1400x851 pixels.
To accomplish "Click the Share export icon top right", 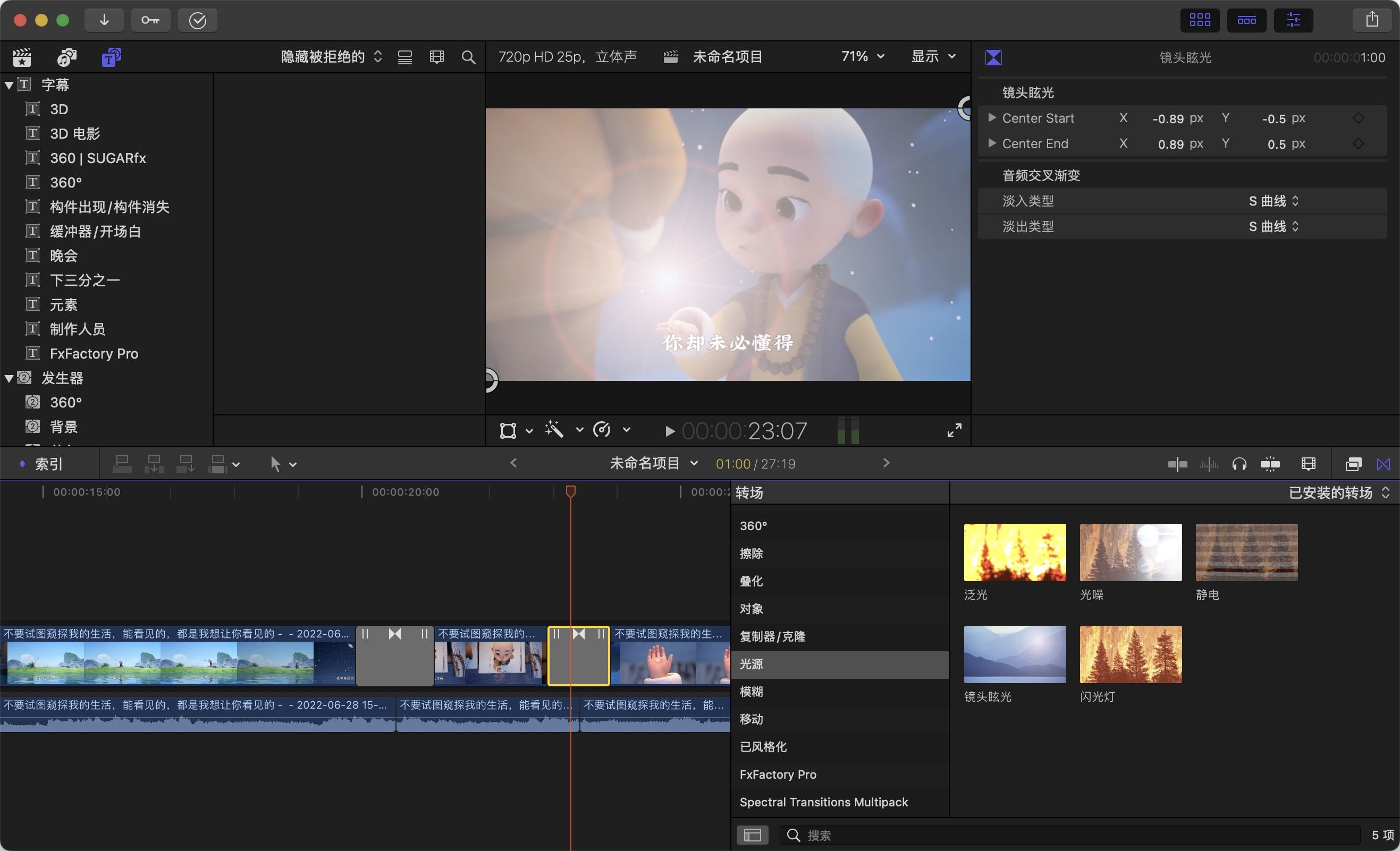I will pyautogui.click(x=1372, y=19).
